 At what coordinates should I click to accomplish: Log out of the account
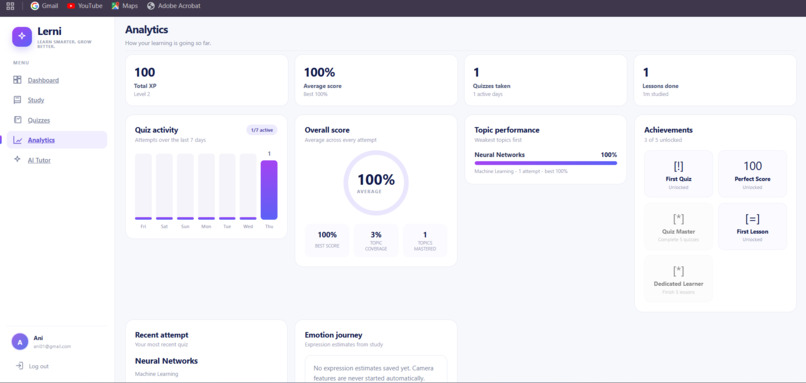pos(39,366)
